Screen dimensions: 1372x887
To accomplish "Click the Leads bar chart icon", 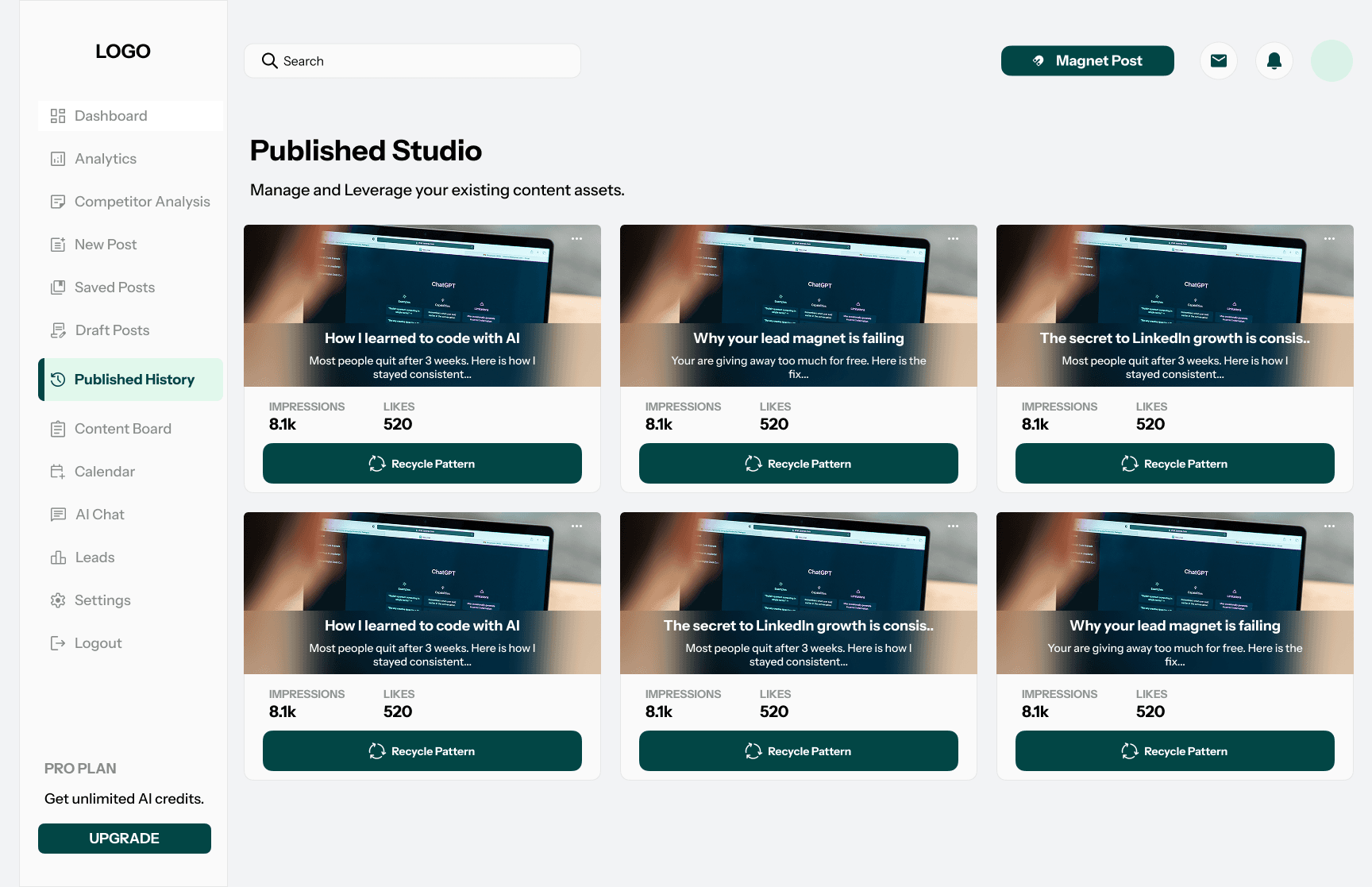I will point(58,557).
